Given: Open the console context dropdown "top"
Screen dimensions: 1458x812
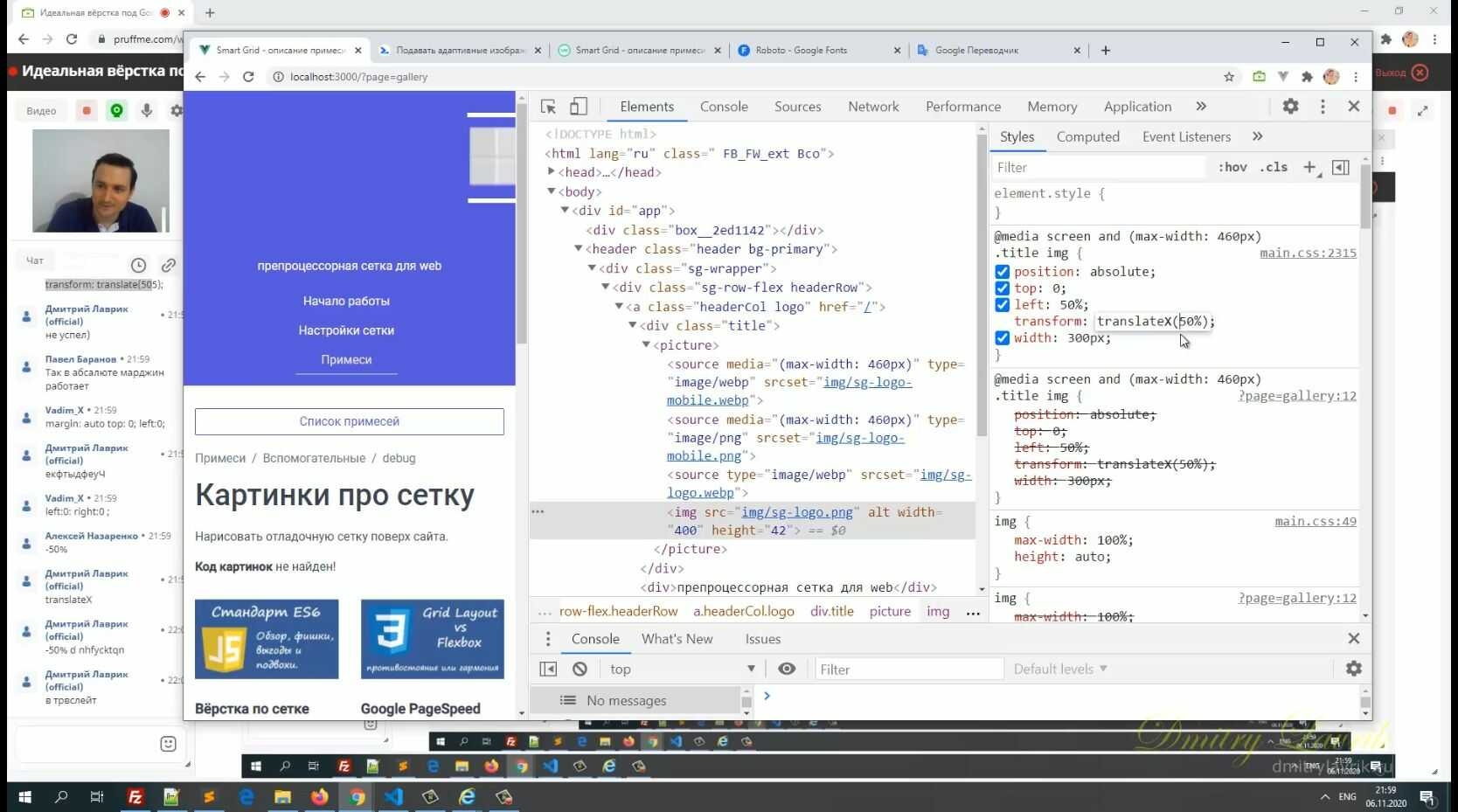Looking at the screenshot, I should [681, 669].
